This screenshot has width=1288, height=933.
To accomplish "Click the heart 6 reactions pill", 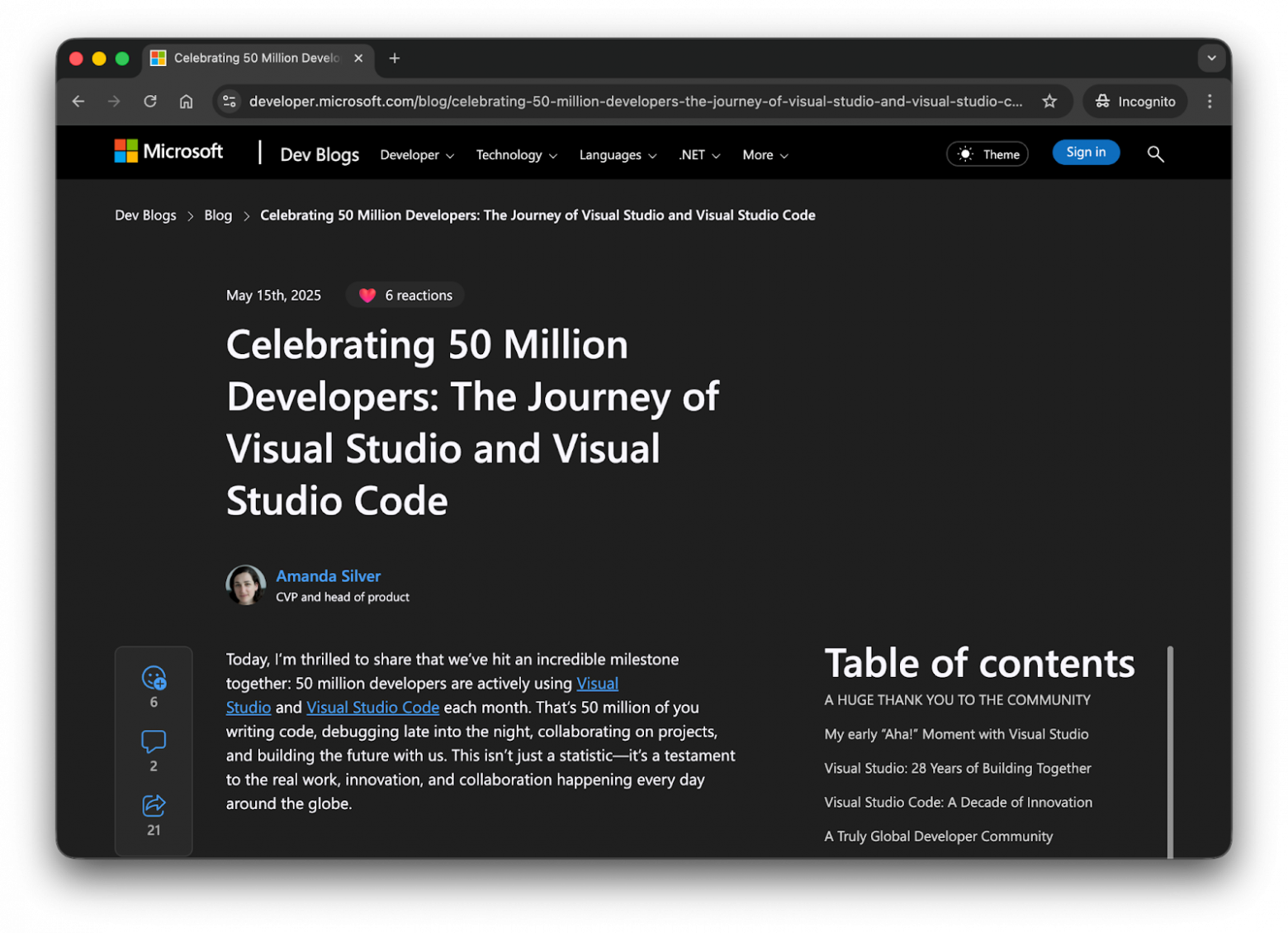I will tap(405, 296).
